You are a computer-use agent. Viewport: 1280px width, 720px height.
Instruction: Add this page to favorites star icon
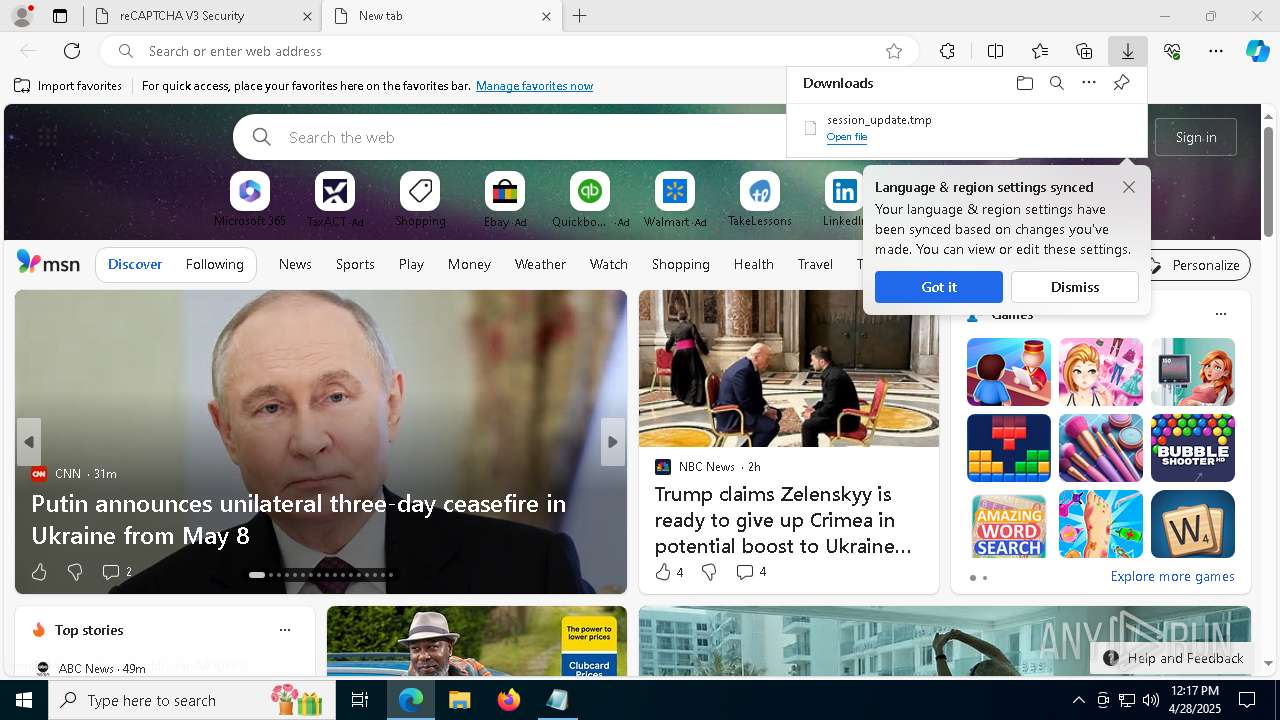click(x=894, y=51)
